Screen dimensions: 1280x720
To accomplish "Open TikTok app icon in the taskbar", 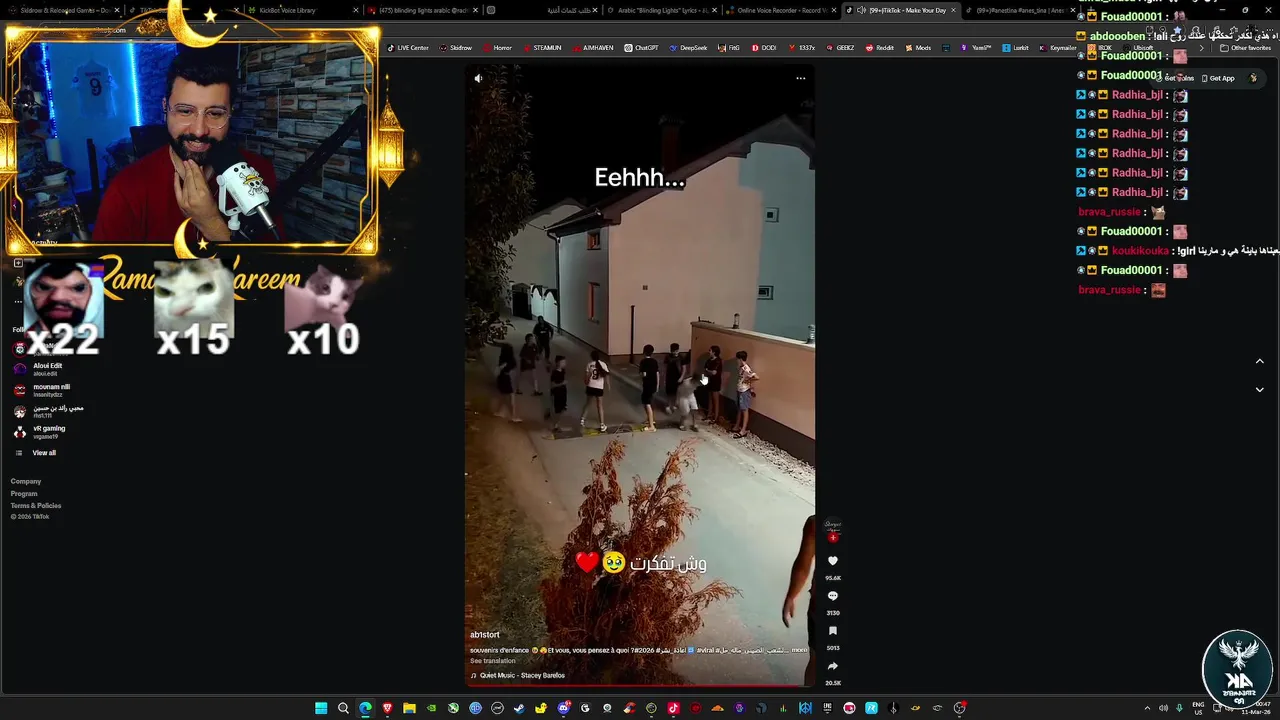I will click(673, 708).
